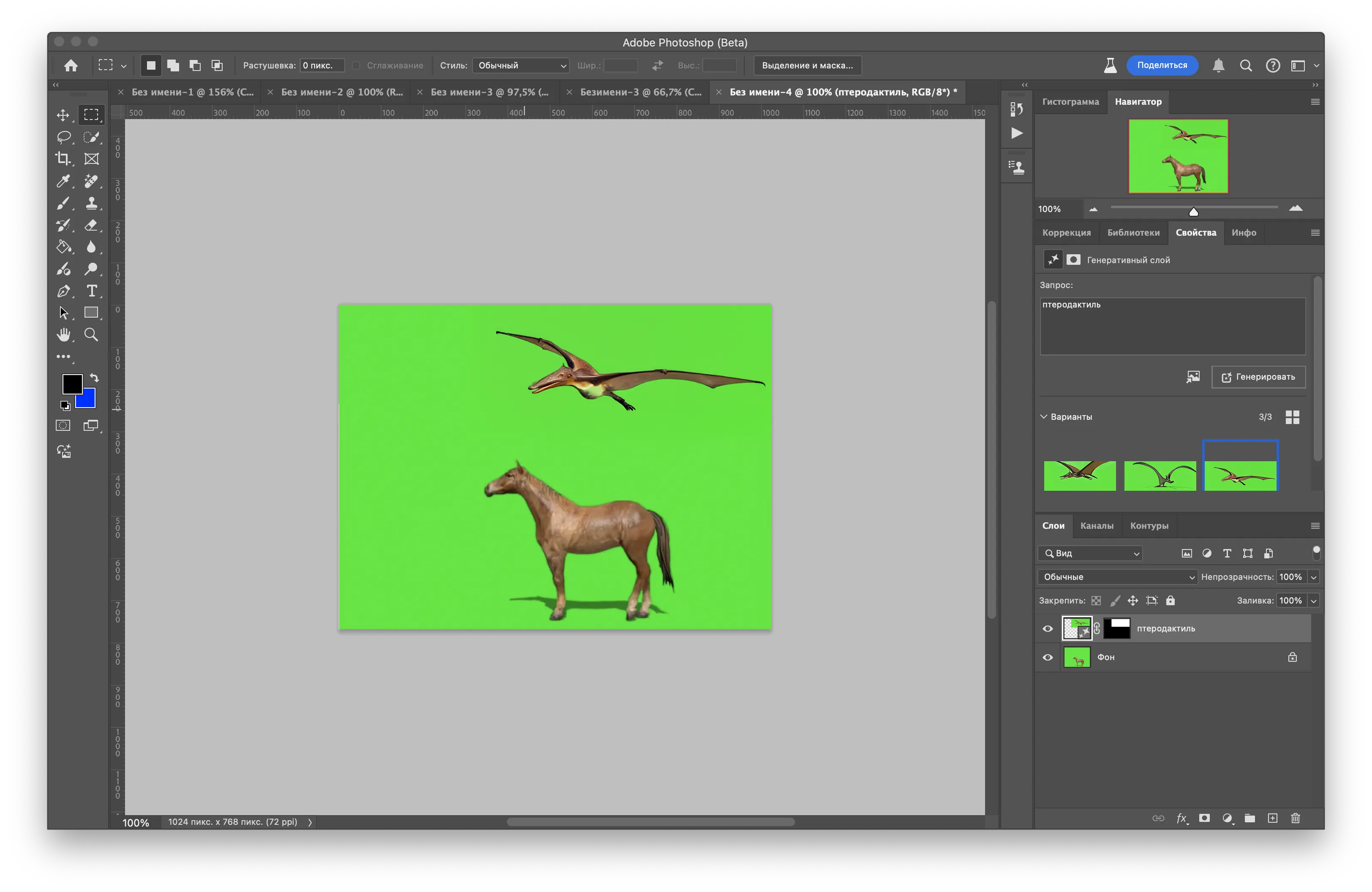Open notifications bell icon
Viewport: 1372px width, 892px height.
tap(1218, 66)
